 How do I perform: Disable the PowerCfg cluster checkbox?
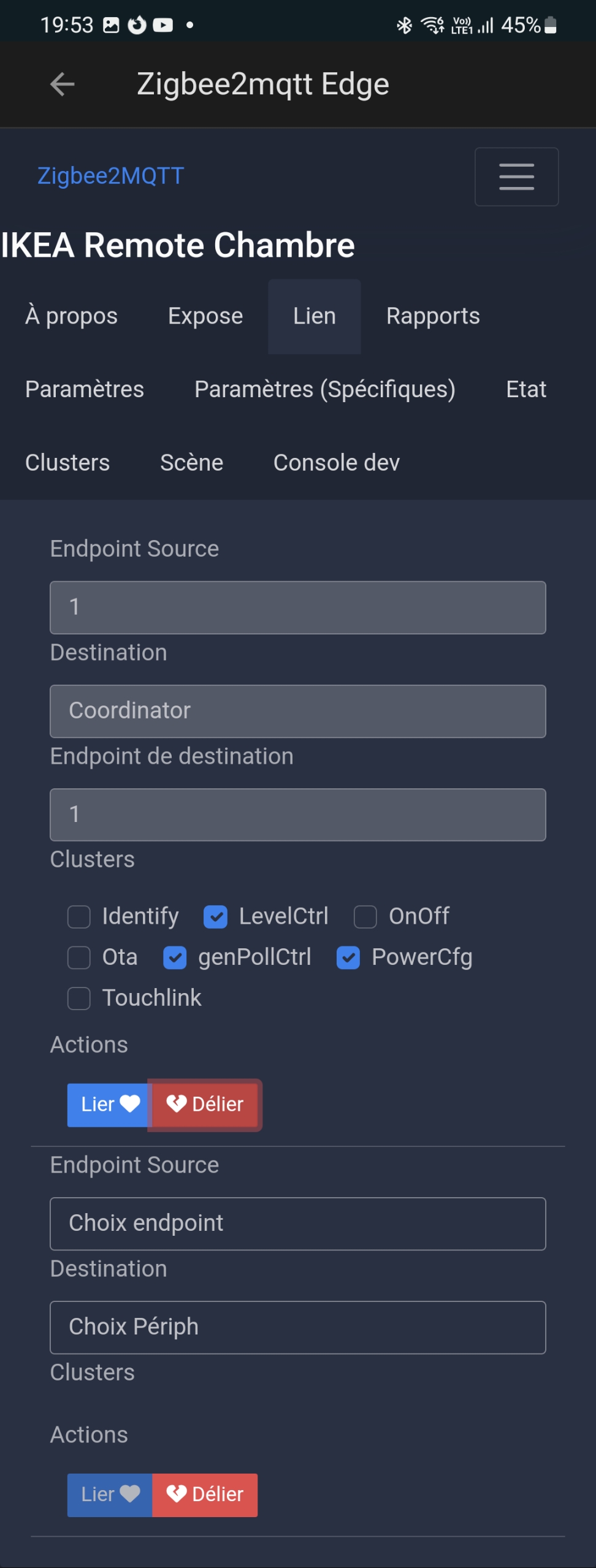click(x=348, y=957)
